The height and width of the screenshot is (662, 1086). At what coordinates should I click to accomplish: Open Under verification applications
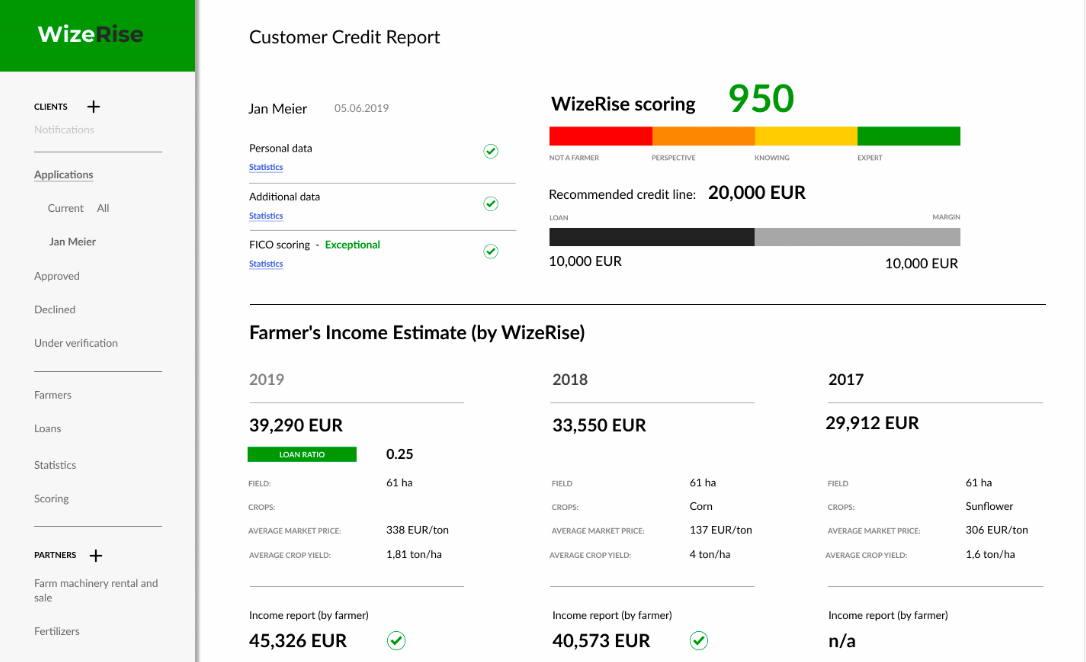pos(75,343)
